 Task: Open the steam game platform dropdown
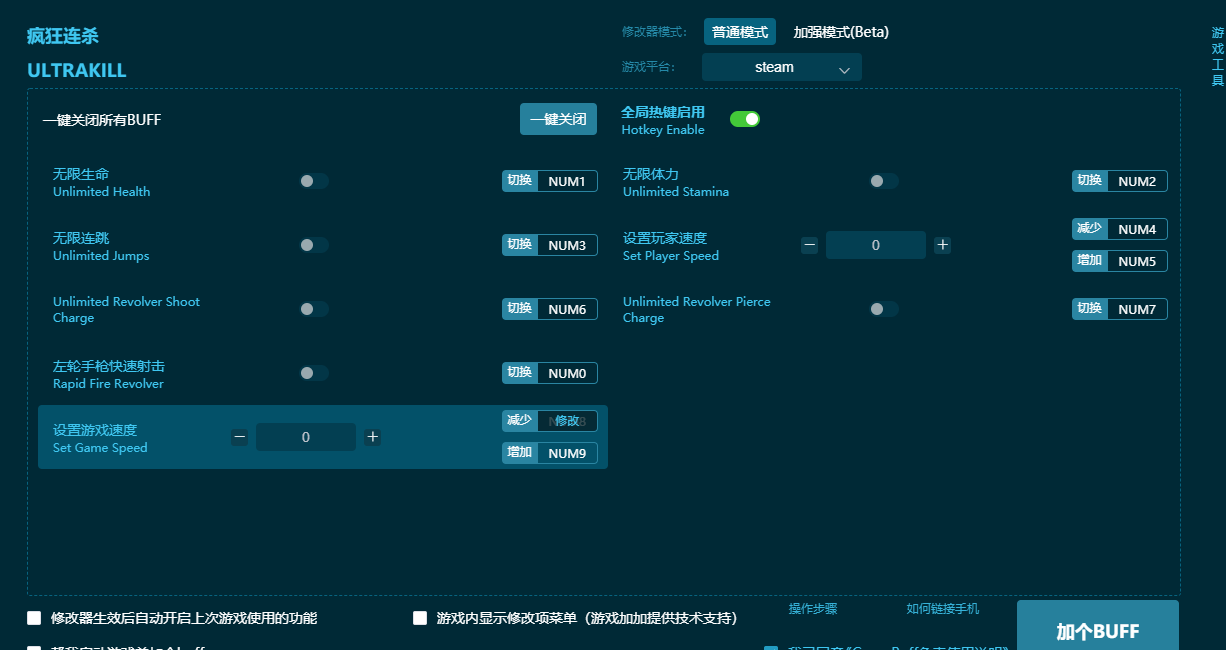pos(781,67)
